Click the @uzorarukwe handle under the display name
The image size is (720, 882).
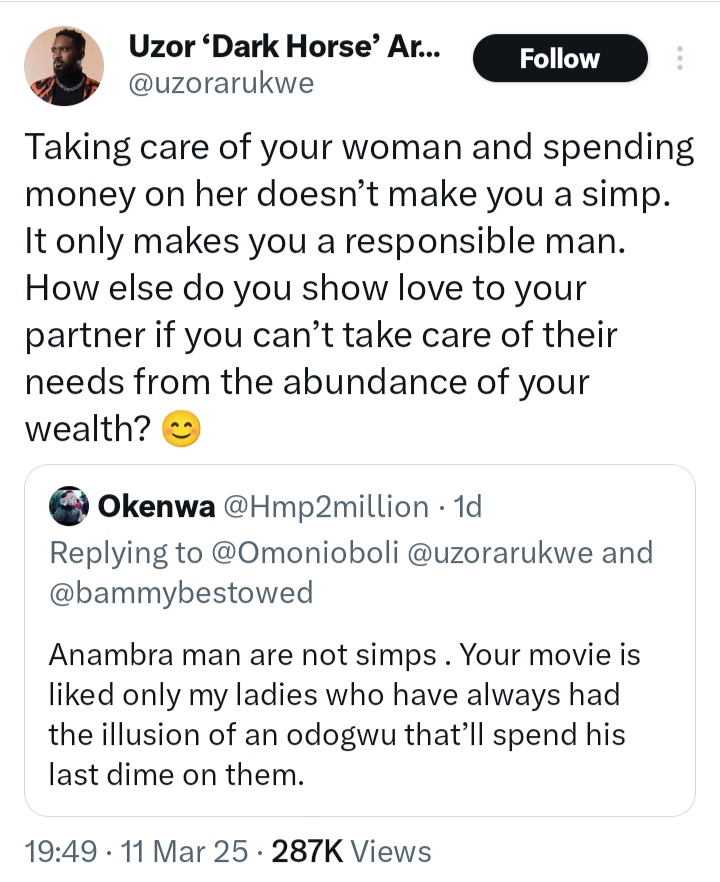coord(221,84)
